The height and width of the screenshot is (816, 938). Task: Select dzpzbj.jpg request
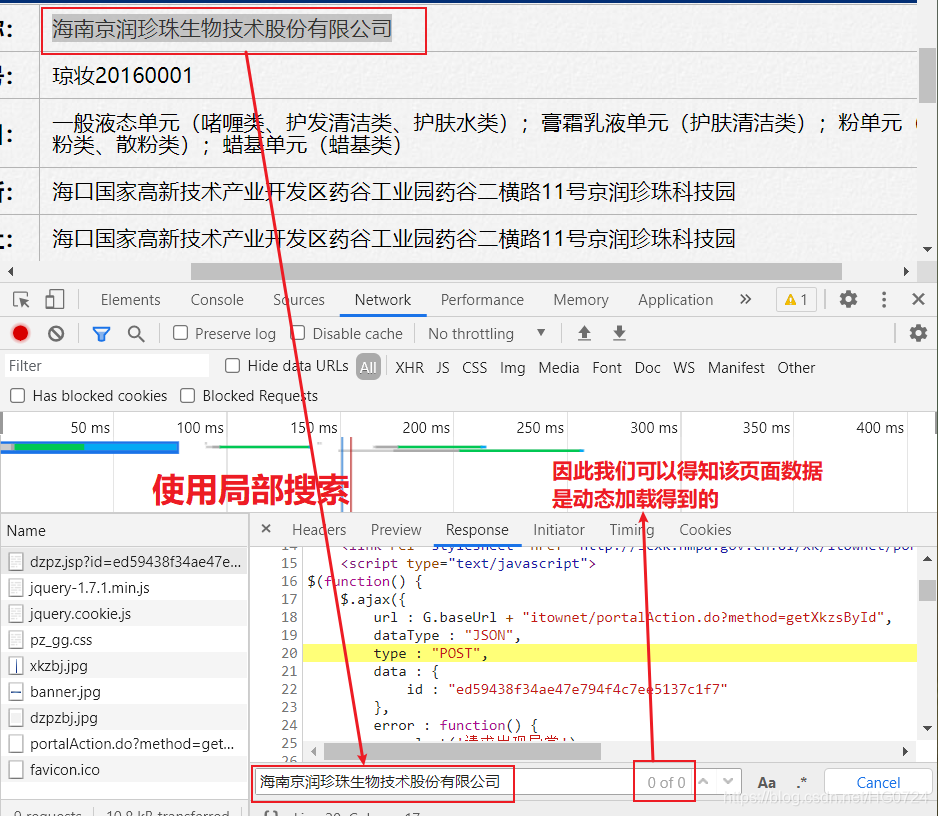click(124, 718)
